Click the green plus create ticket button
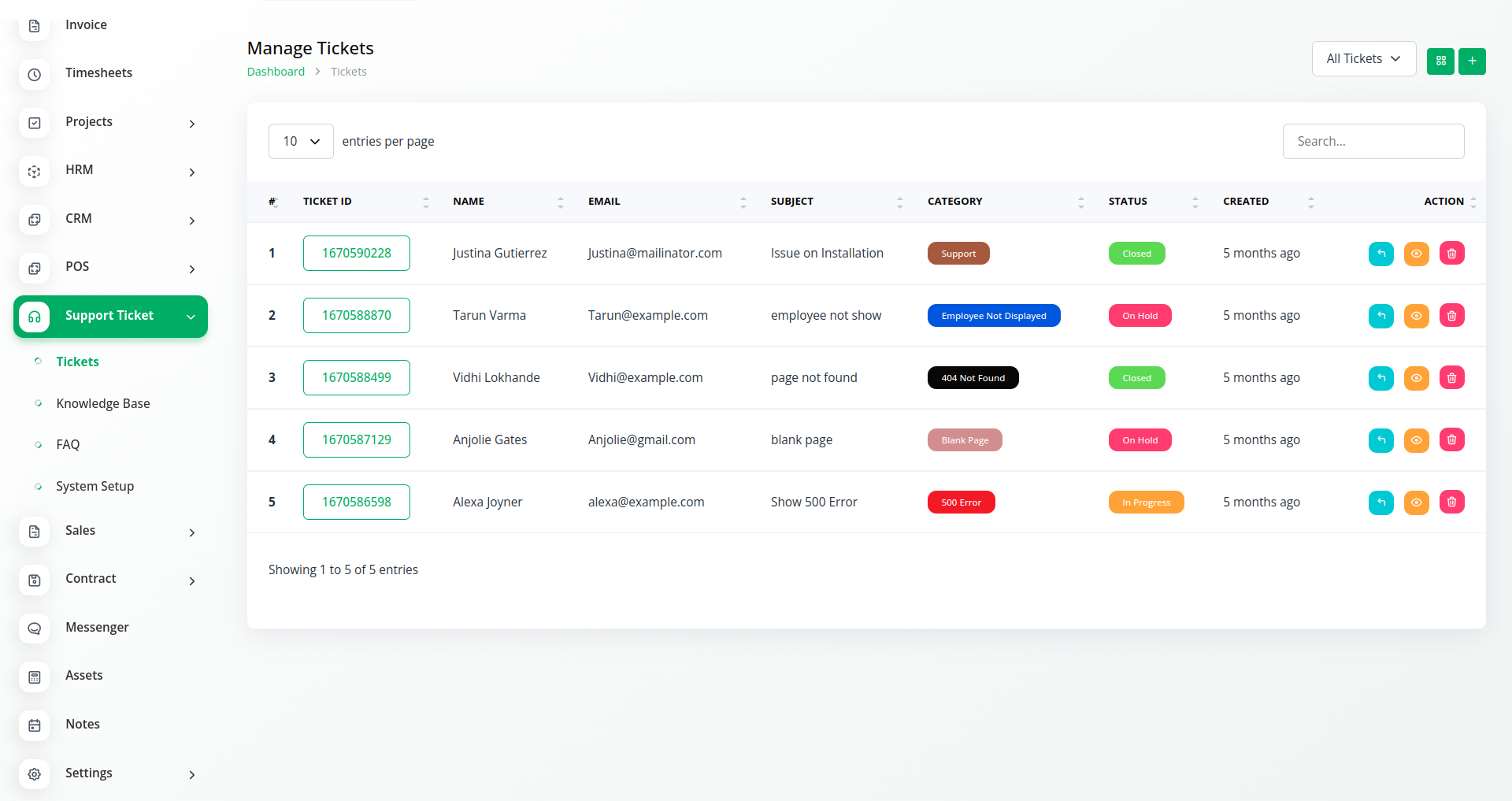 (1471, 61)
